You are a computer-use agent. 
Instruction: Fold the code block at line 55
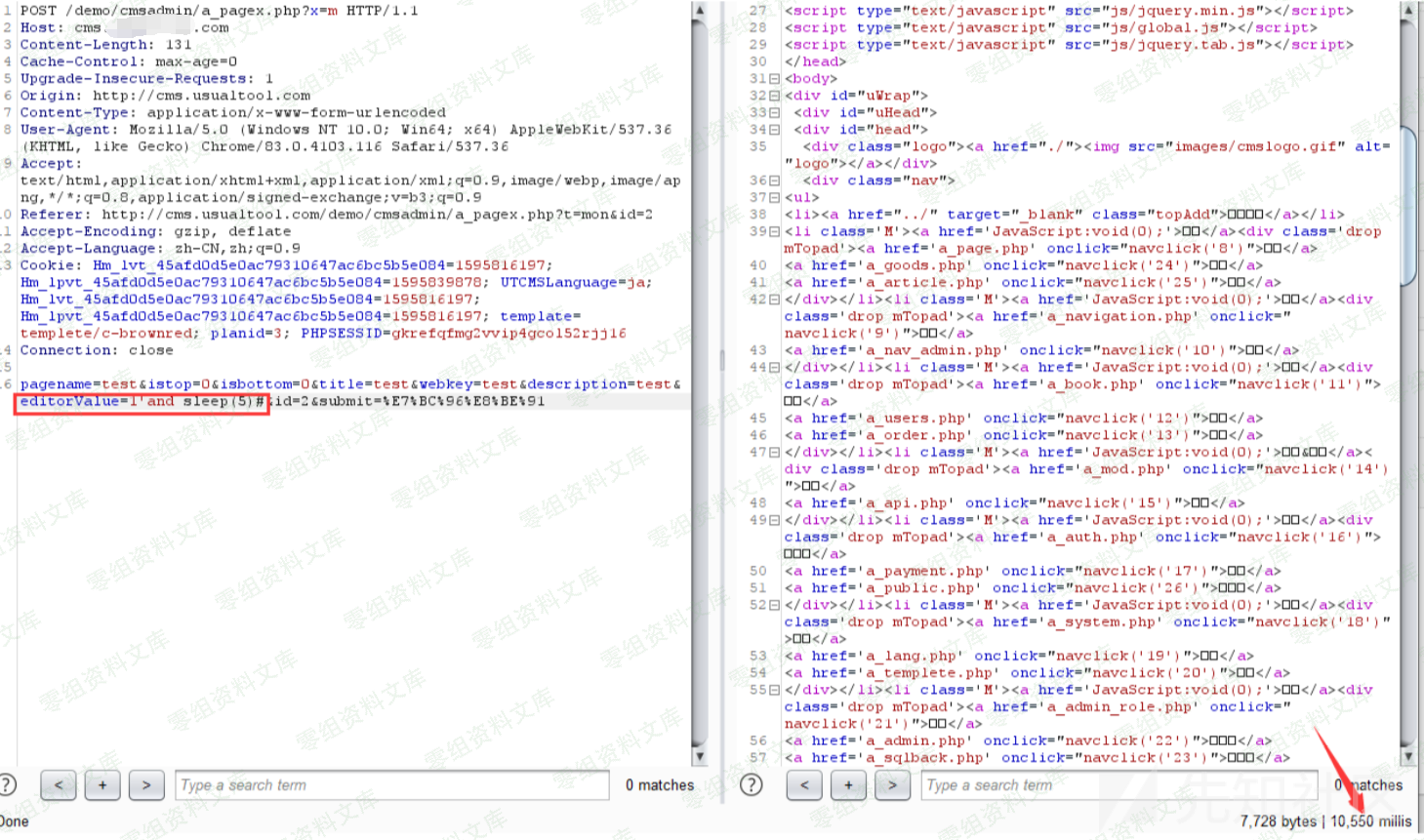(774, 690)
